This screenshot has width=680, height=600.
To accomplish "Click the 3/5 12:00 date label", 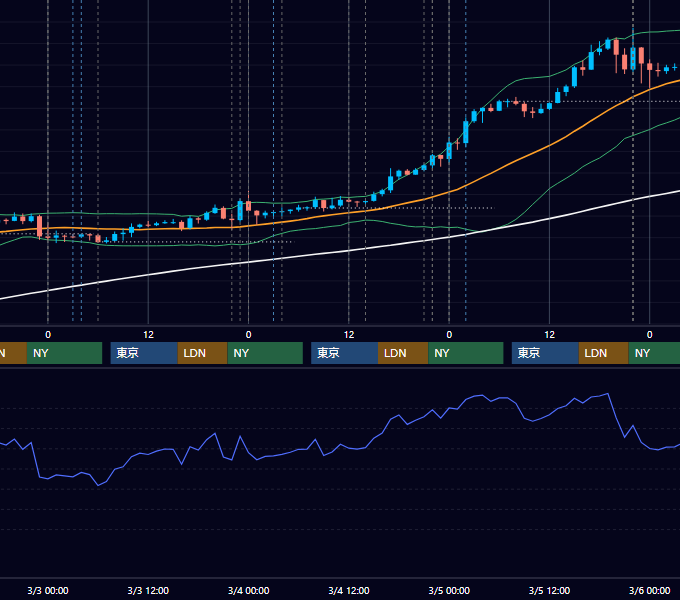I will [549, 590].
